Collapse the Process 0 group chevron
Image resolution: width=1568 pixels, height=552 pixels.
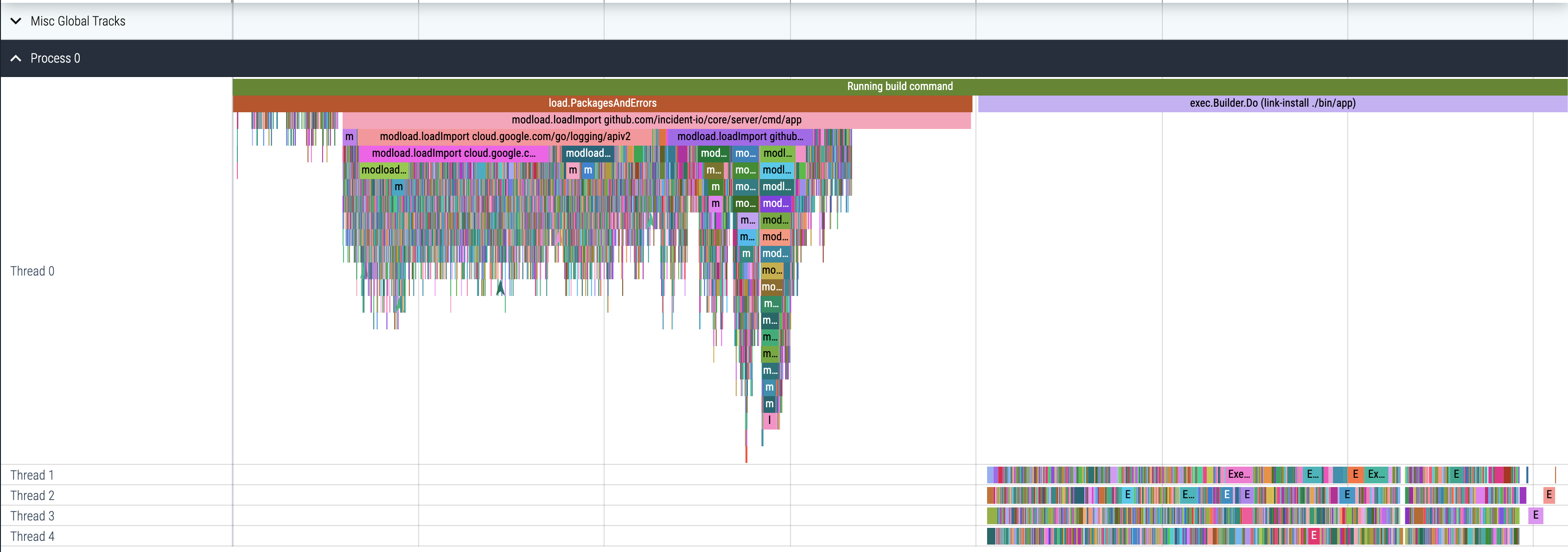pyautogui.click(x=16, y=58)
